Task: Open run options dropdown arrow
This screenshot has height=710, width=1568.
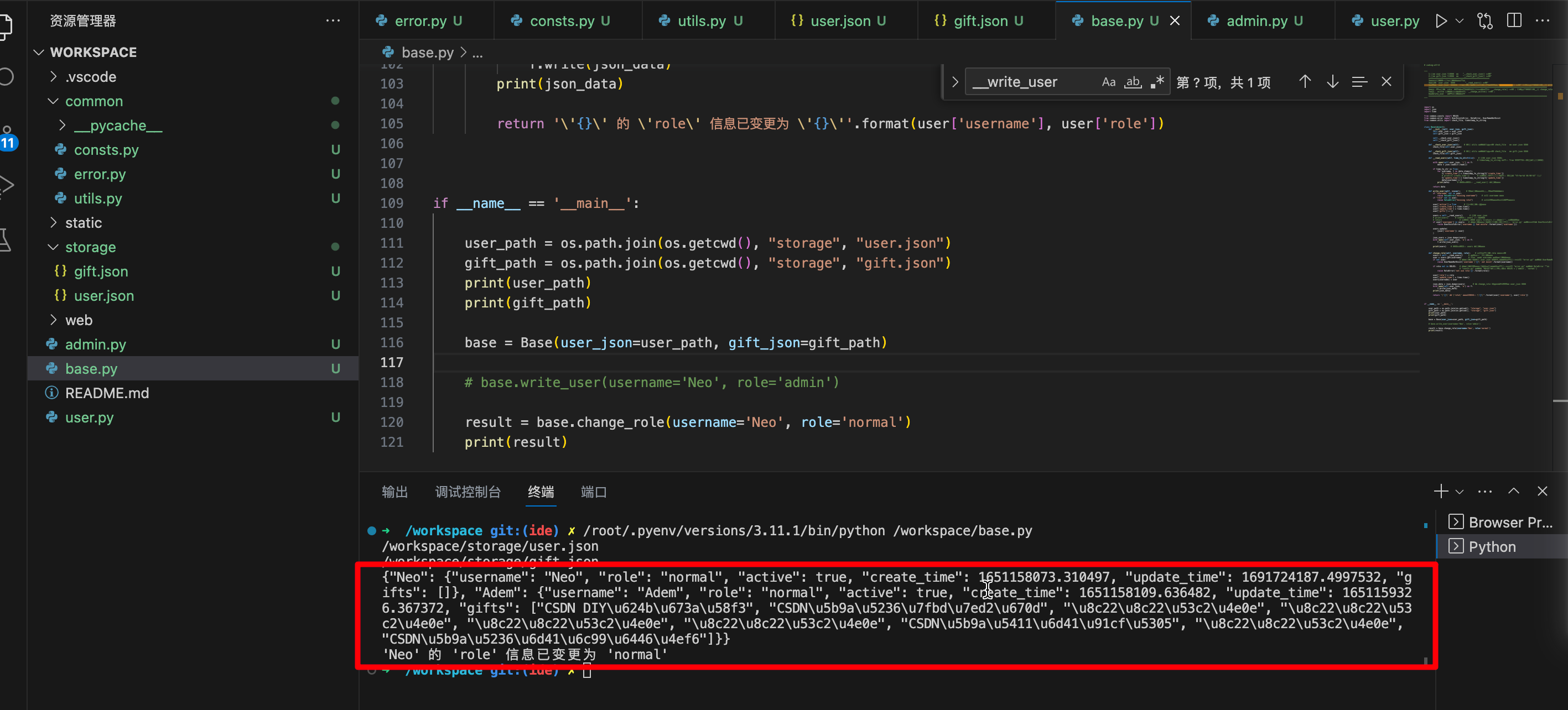Action: click(1459, 20)
